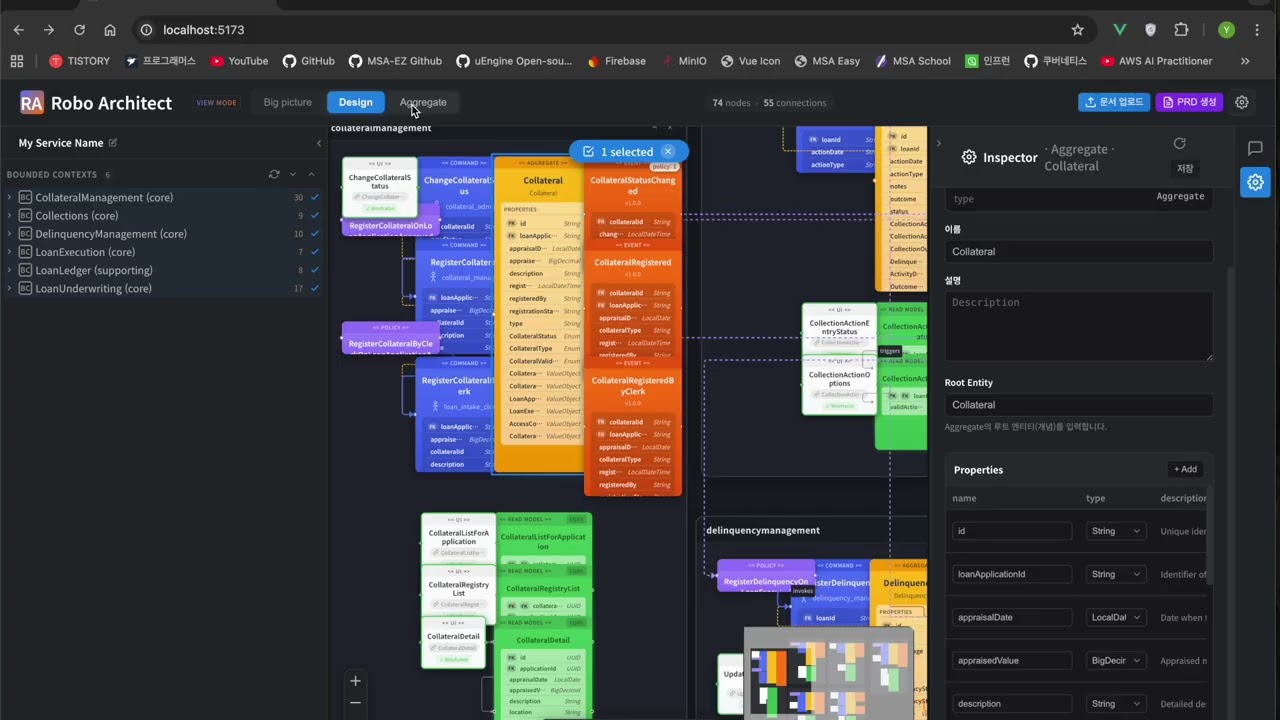Click the BC icon beside LoanLedger
Screen dimensions: 1280x720
click(25, 271)
